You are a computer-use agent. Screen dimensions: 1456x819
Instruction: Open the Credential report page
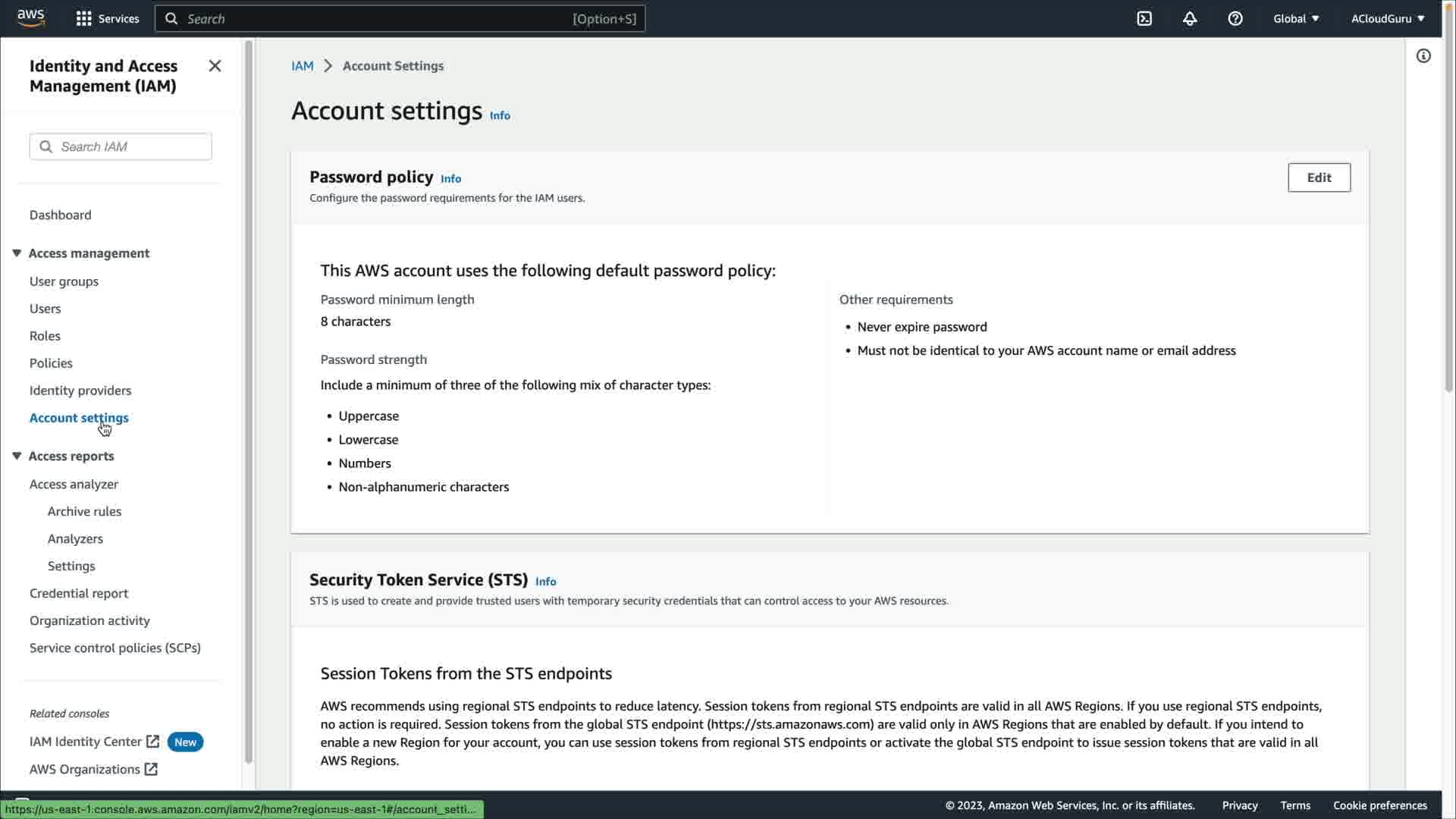(x=79, y=593)
